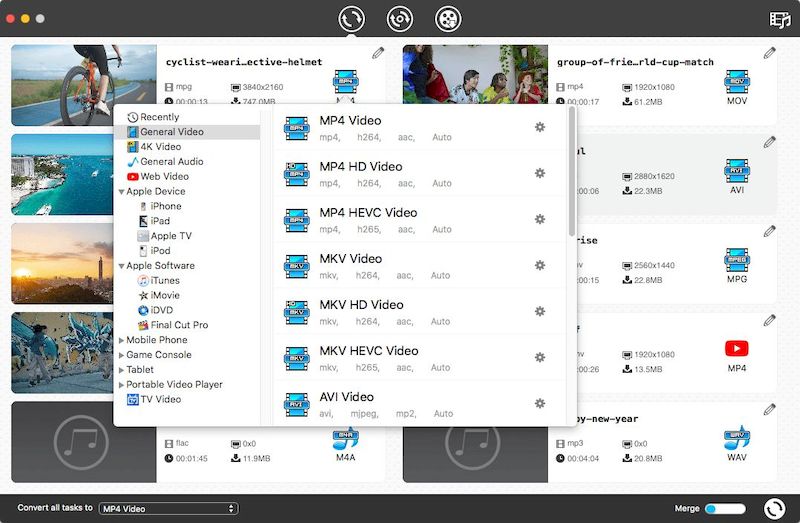Open settings gear for MP4 HEVC Video
The width and height of the screenshot is (800, 523).
[x=540, y=219]
